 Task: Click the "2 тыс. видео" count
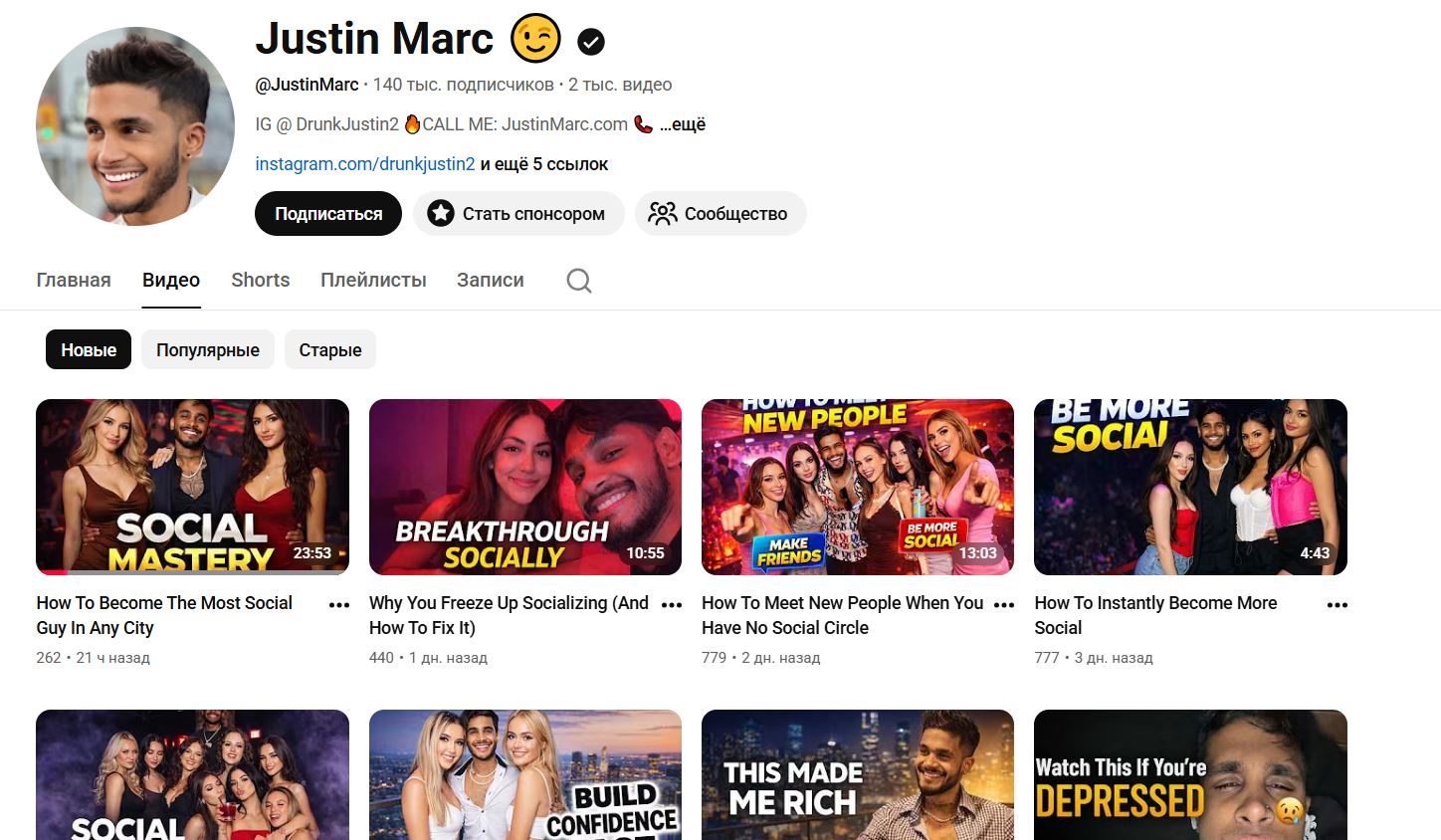620,85
